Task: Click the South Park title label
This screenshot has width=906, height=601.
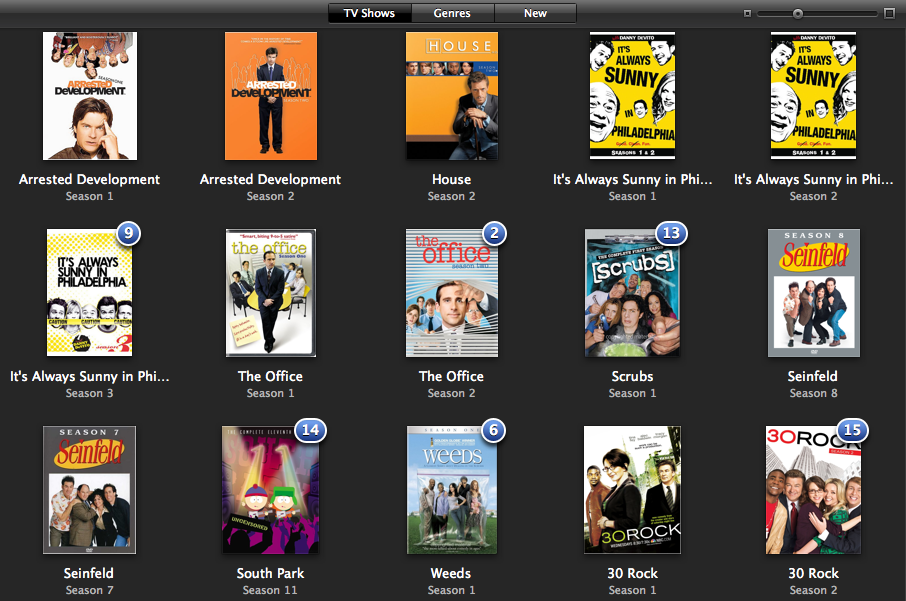Action: [270, 573]
